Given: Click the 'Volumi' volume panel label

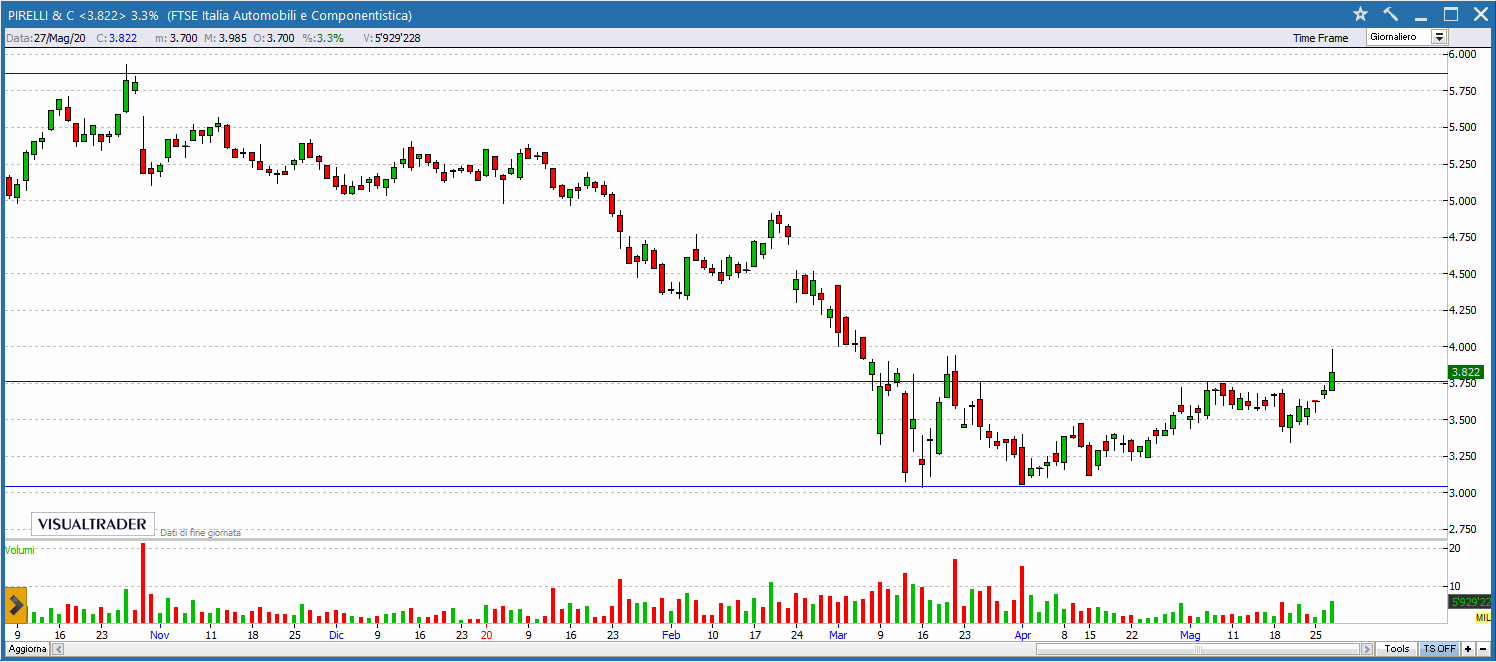Looking at the screenshot, I should [x=20, y=550].
